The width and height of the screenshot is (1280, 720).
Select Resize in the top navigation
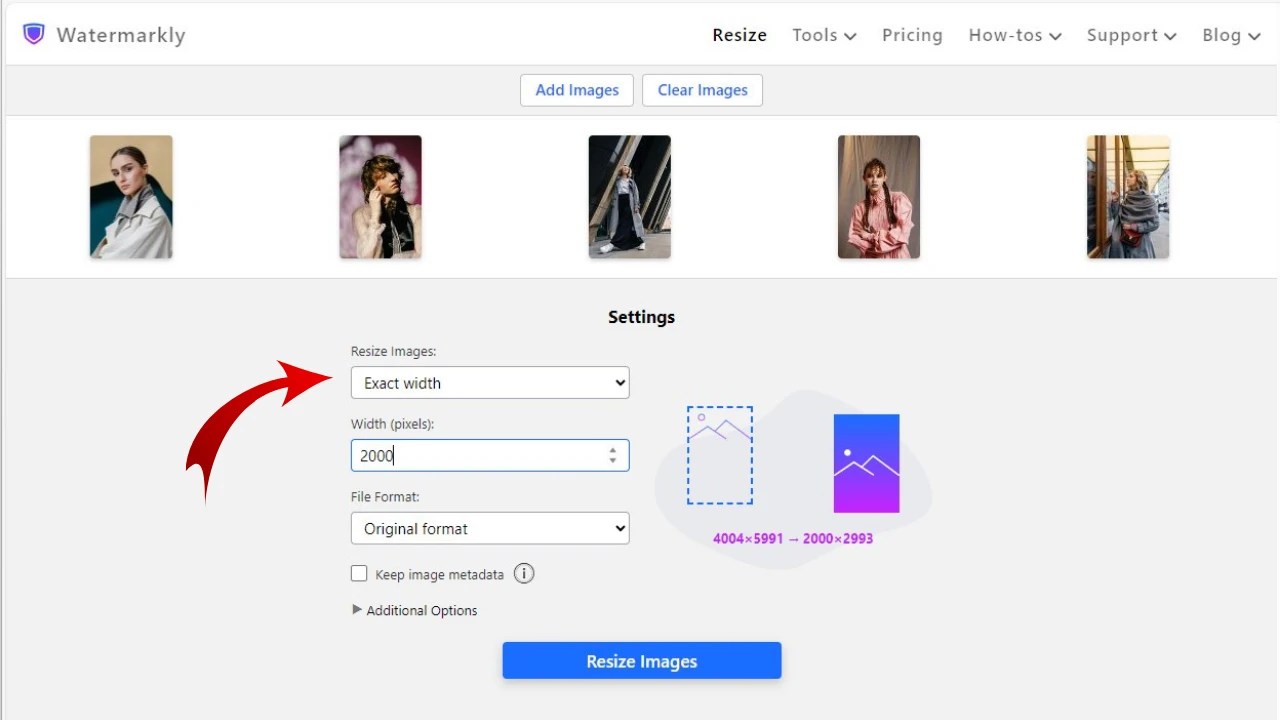pos(739,35)
